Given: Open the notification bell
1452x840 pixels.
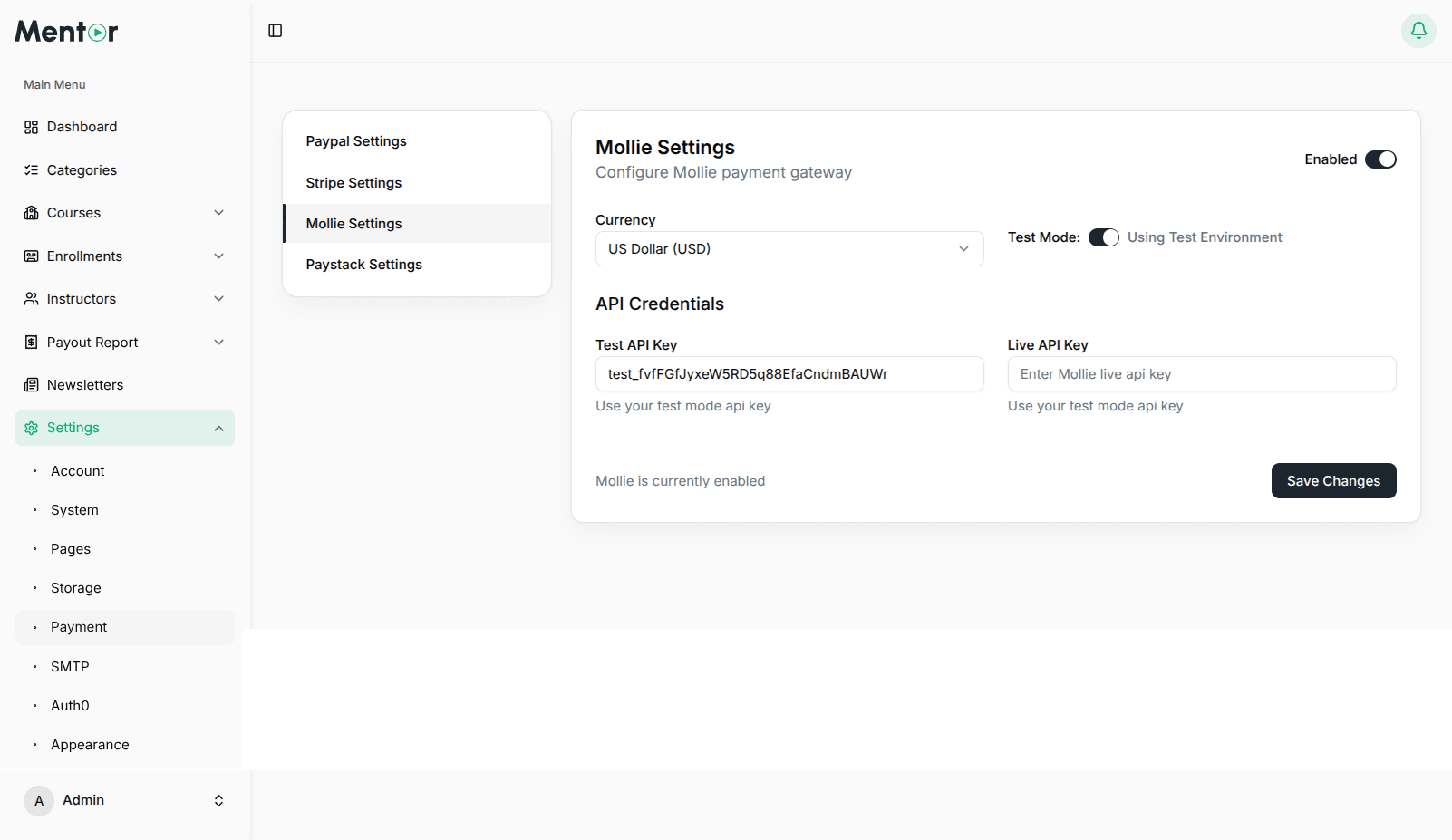Looking at the screenshot, I should pos(1418,30).
